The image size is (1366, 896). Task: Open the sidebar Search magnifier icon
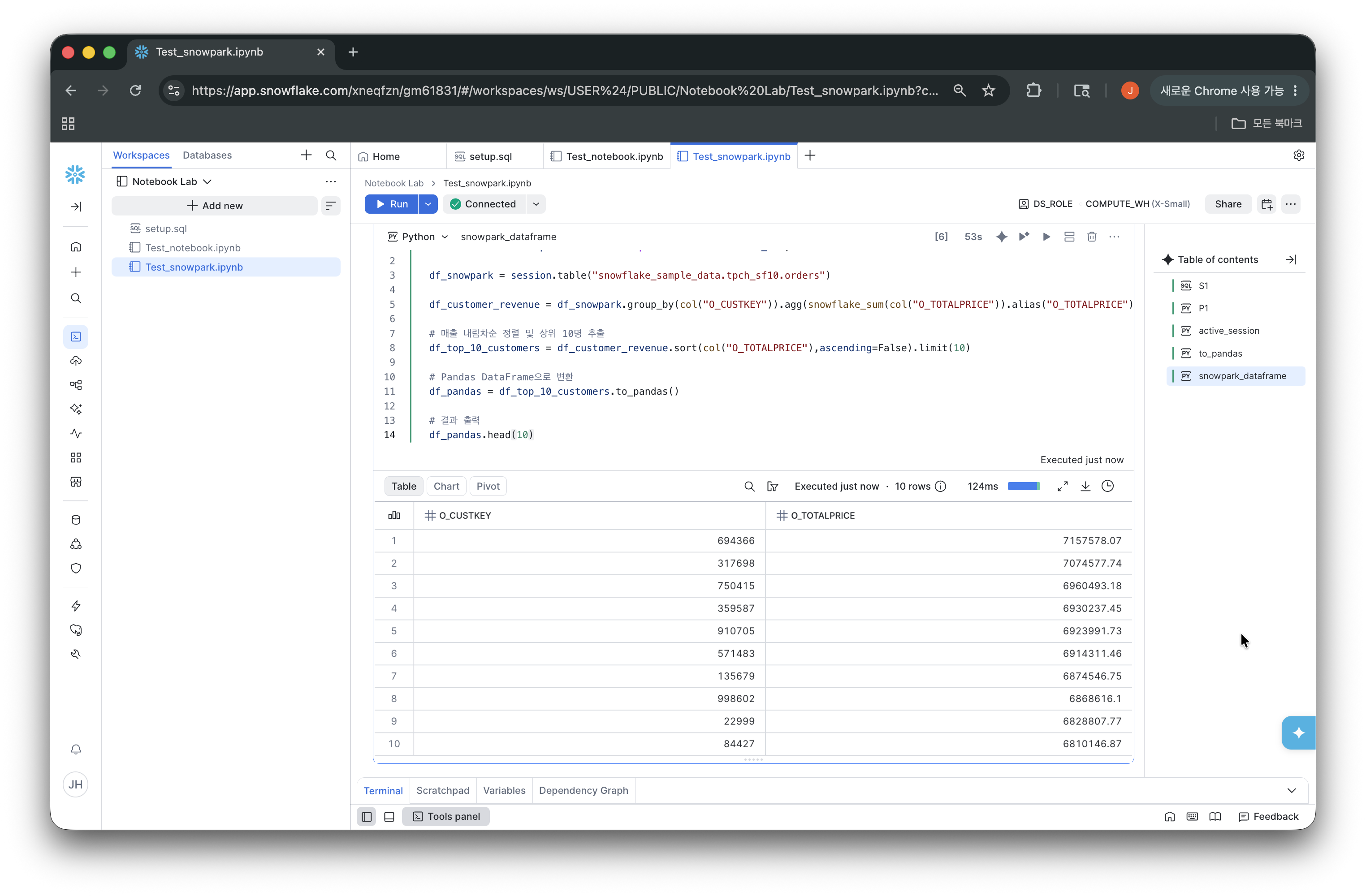76,298
